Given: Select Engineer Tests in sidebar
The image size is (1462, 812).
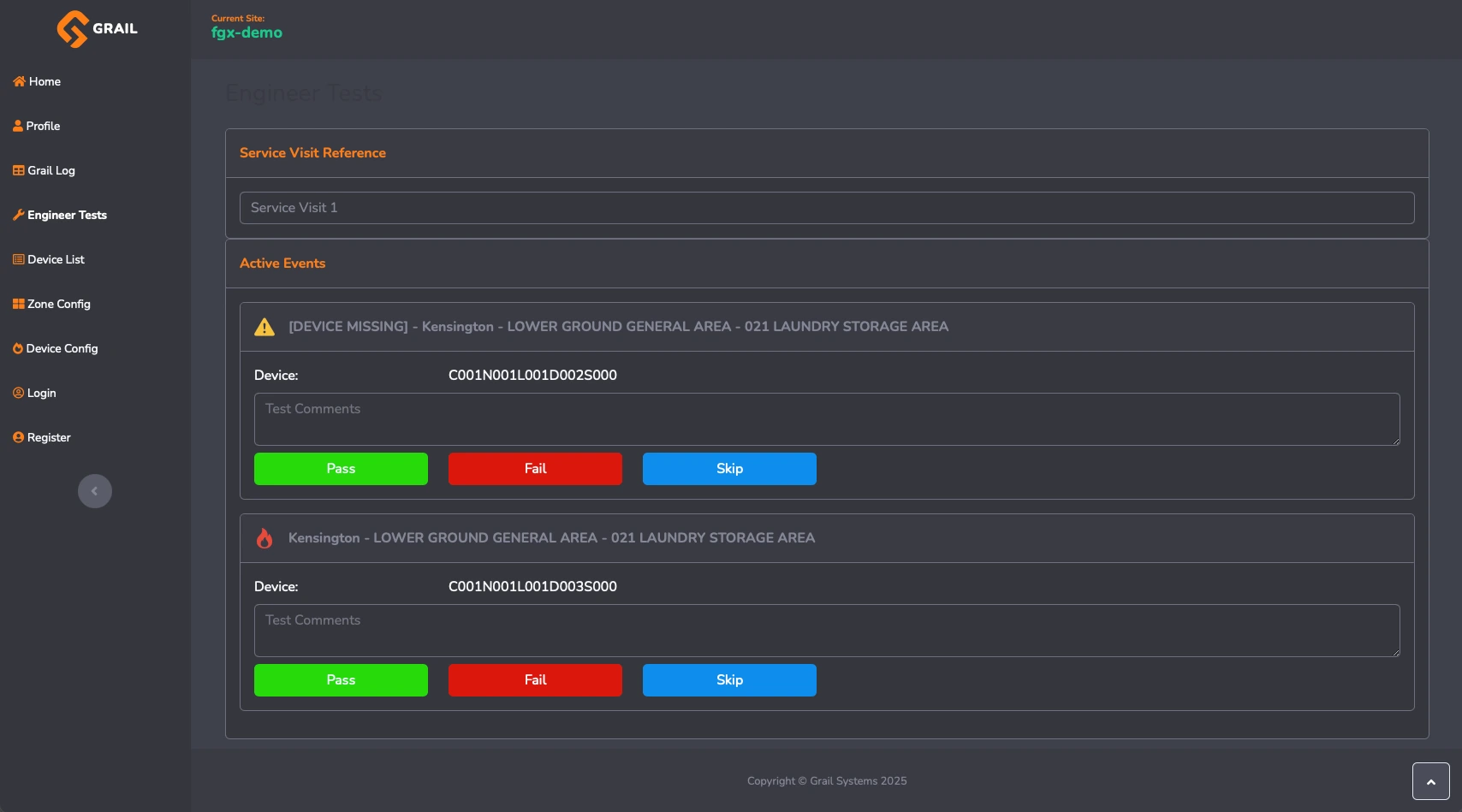Looking at the screenshot, I should click(x=67, y=215).
